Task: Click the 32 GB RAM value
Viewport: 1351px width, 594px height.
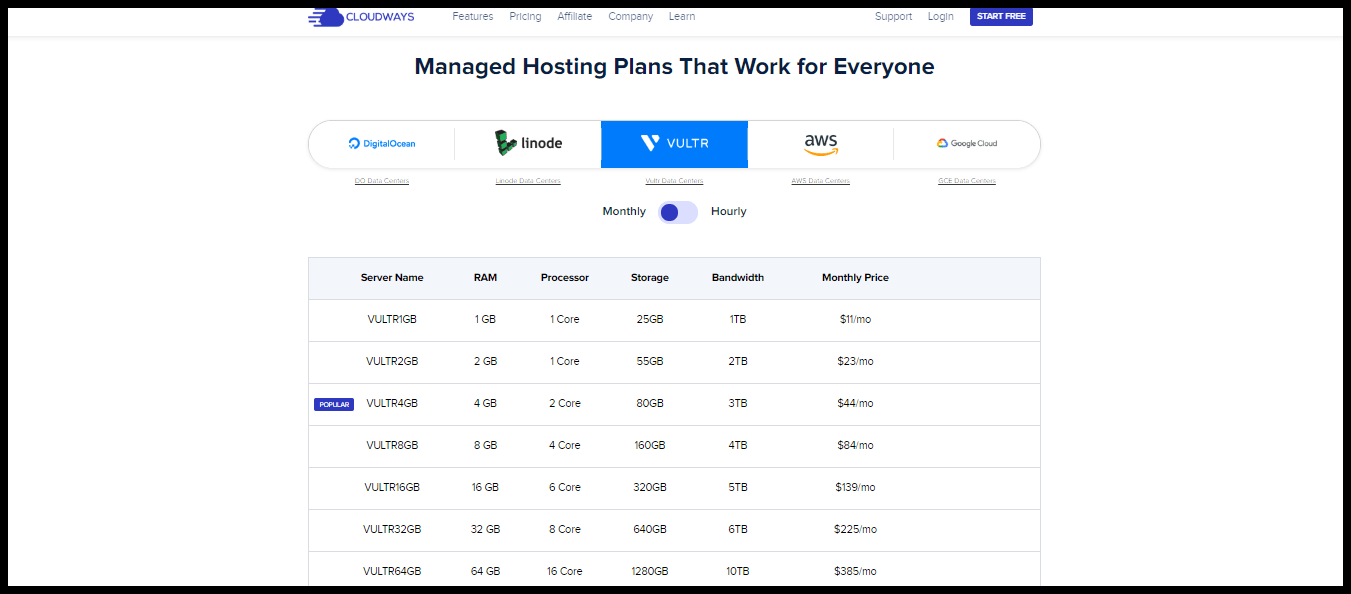Action: click(485, 530)
